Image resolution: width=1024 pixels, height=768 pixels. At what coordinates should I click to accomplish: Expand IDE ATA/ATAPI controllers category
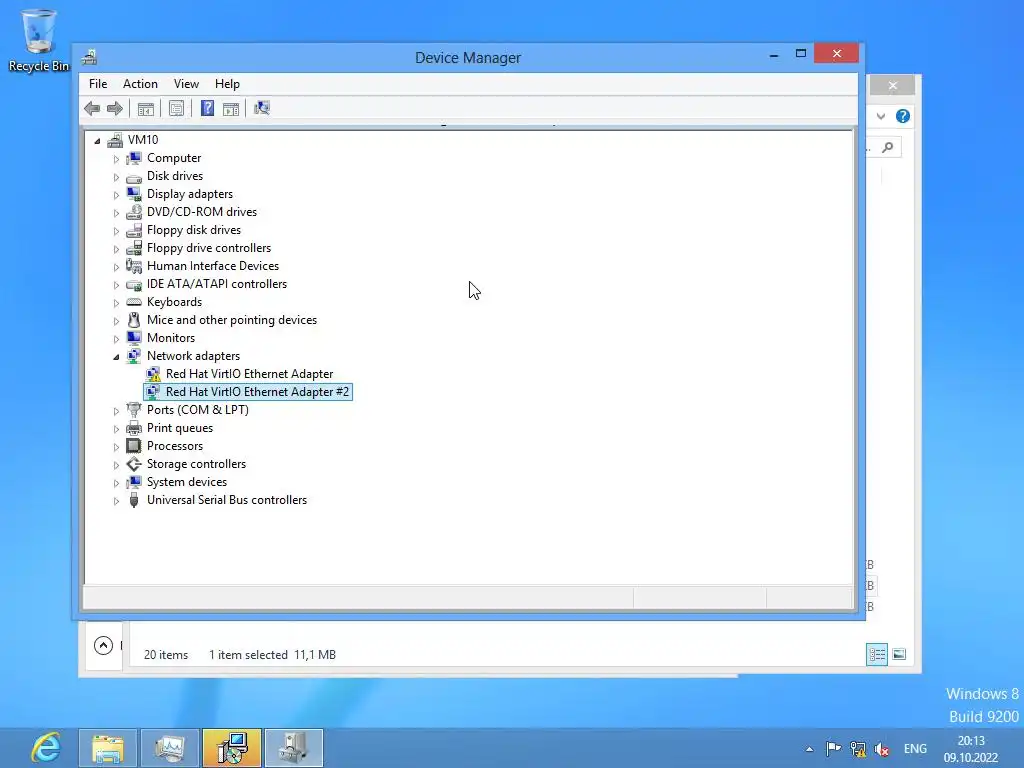tap(116, 285)
